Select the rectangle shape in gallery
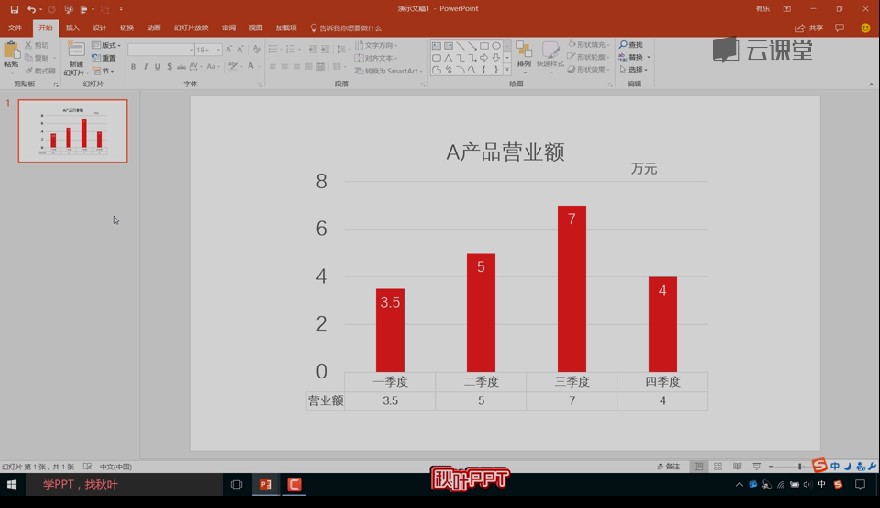 coord(484,45)
